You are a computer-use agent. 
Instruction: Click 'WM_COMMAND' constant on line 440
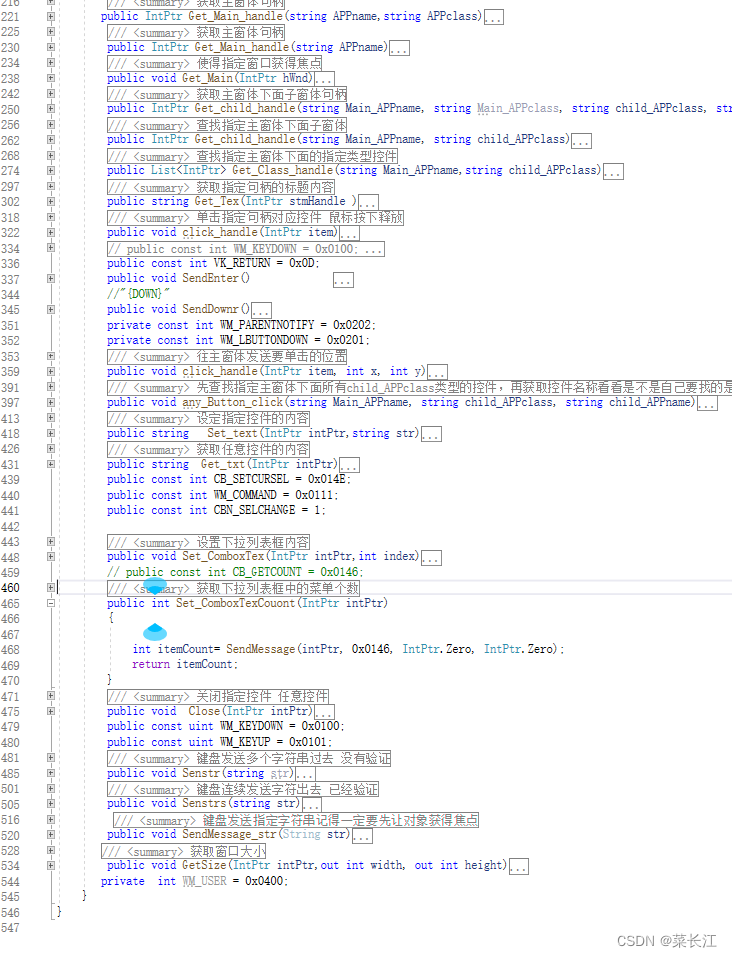click(245, 494)
